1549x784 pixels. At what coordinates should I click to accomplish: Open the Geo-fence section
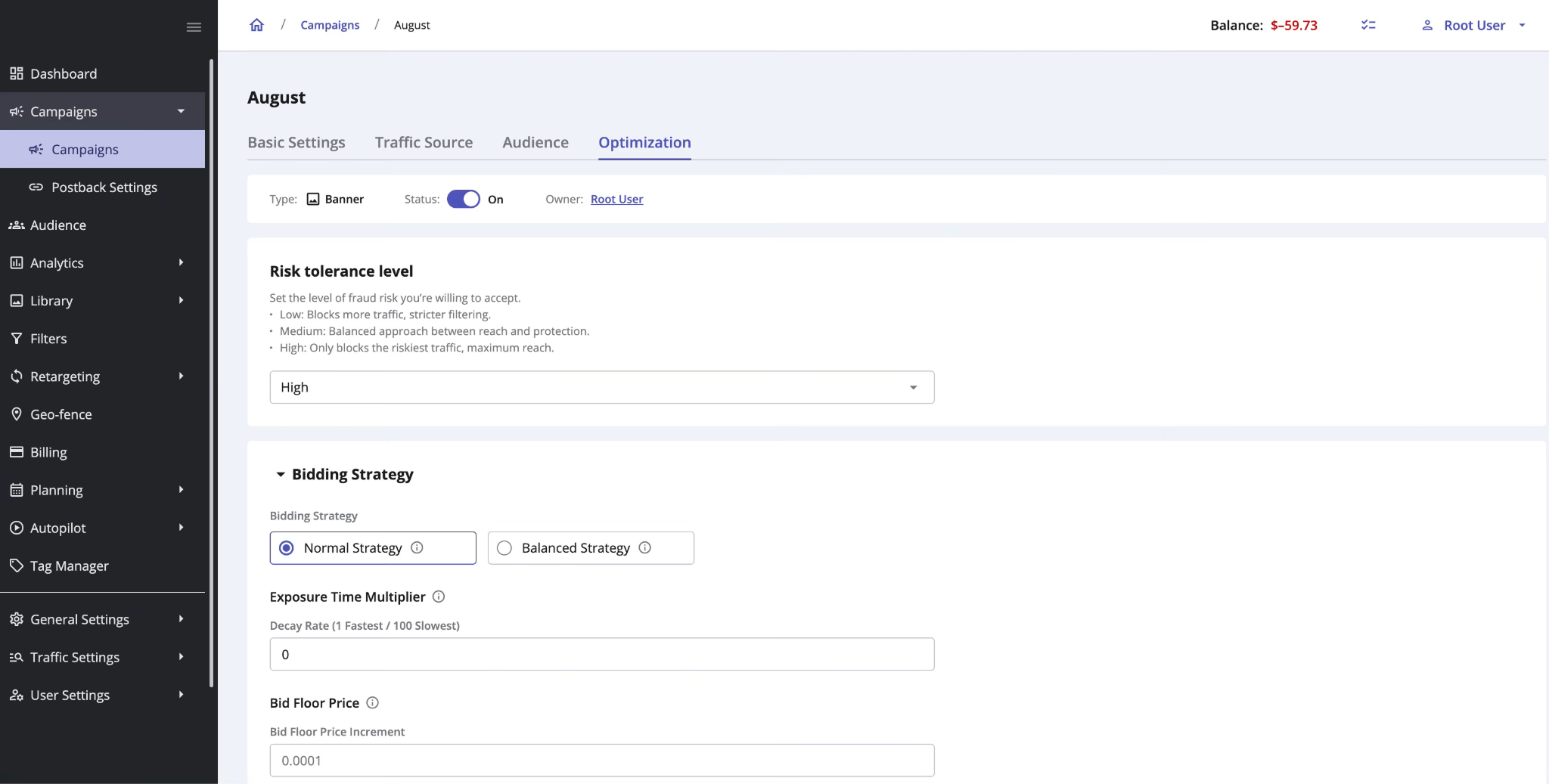point(61,414)
